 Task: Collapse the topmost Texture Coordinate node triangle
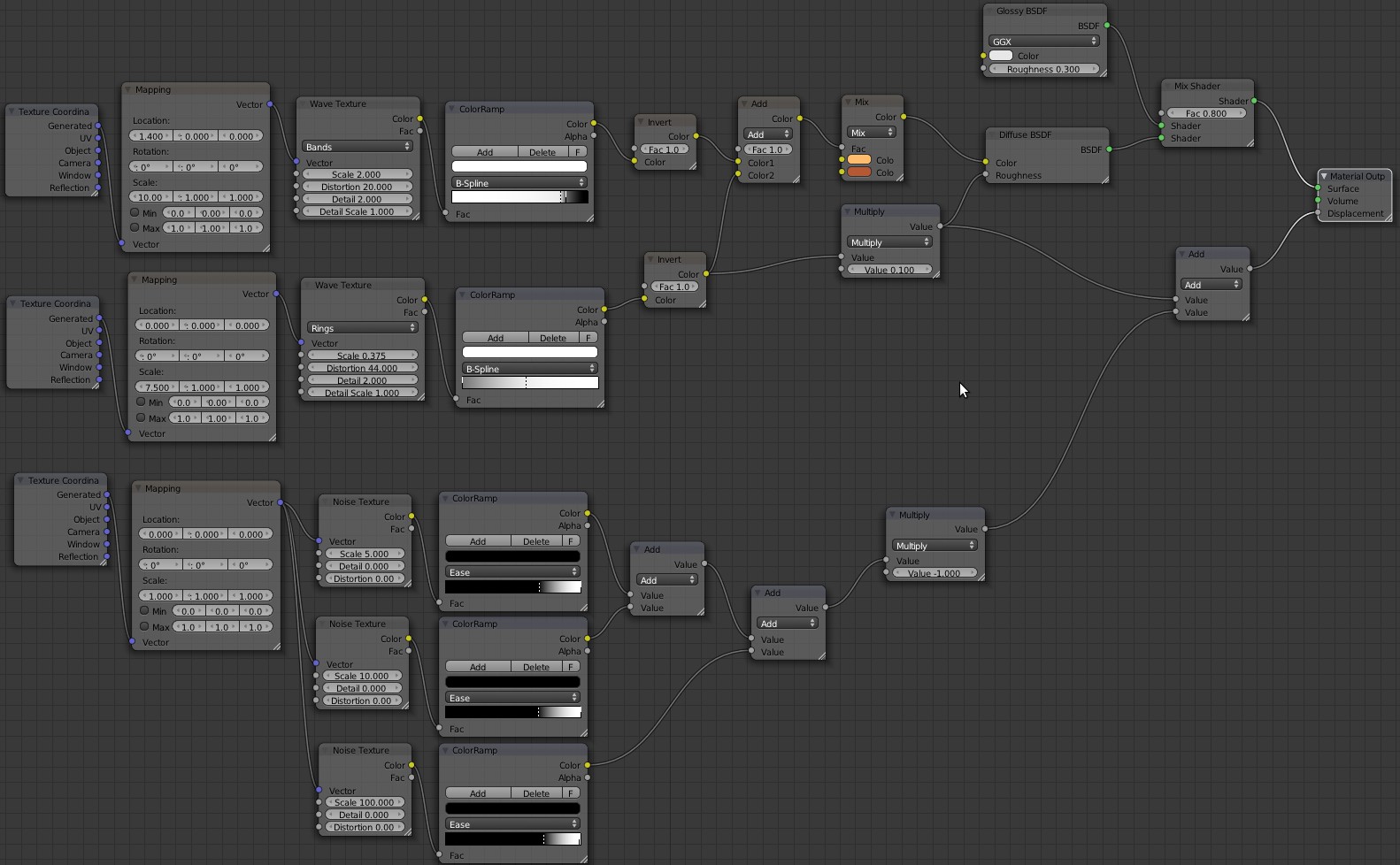[12, 111]
